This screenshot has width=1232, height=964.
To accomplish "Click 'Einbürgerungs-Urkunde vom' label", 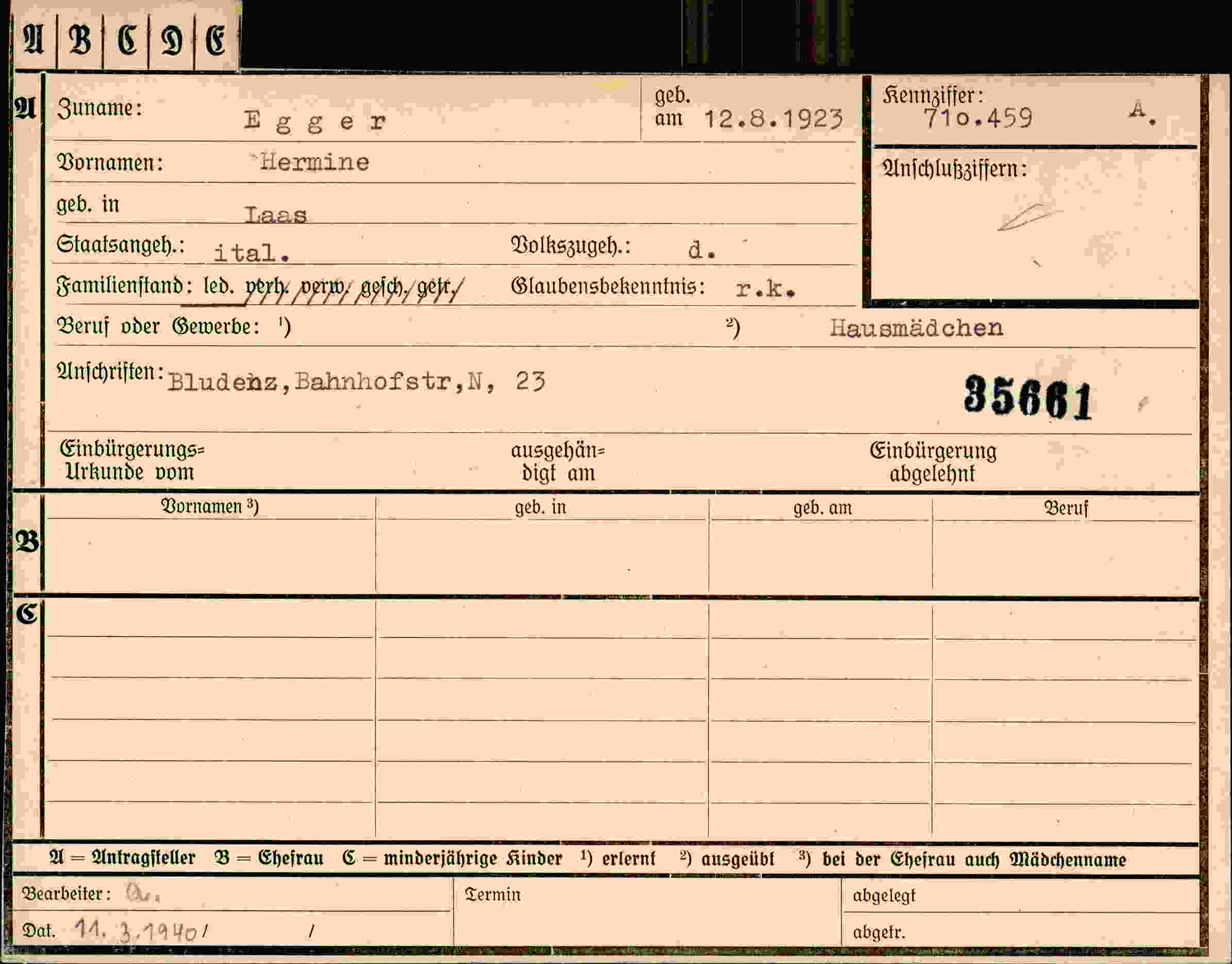I will 131,460.
